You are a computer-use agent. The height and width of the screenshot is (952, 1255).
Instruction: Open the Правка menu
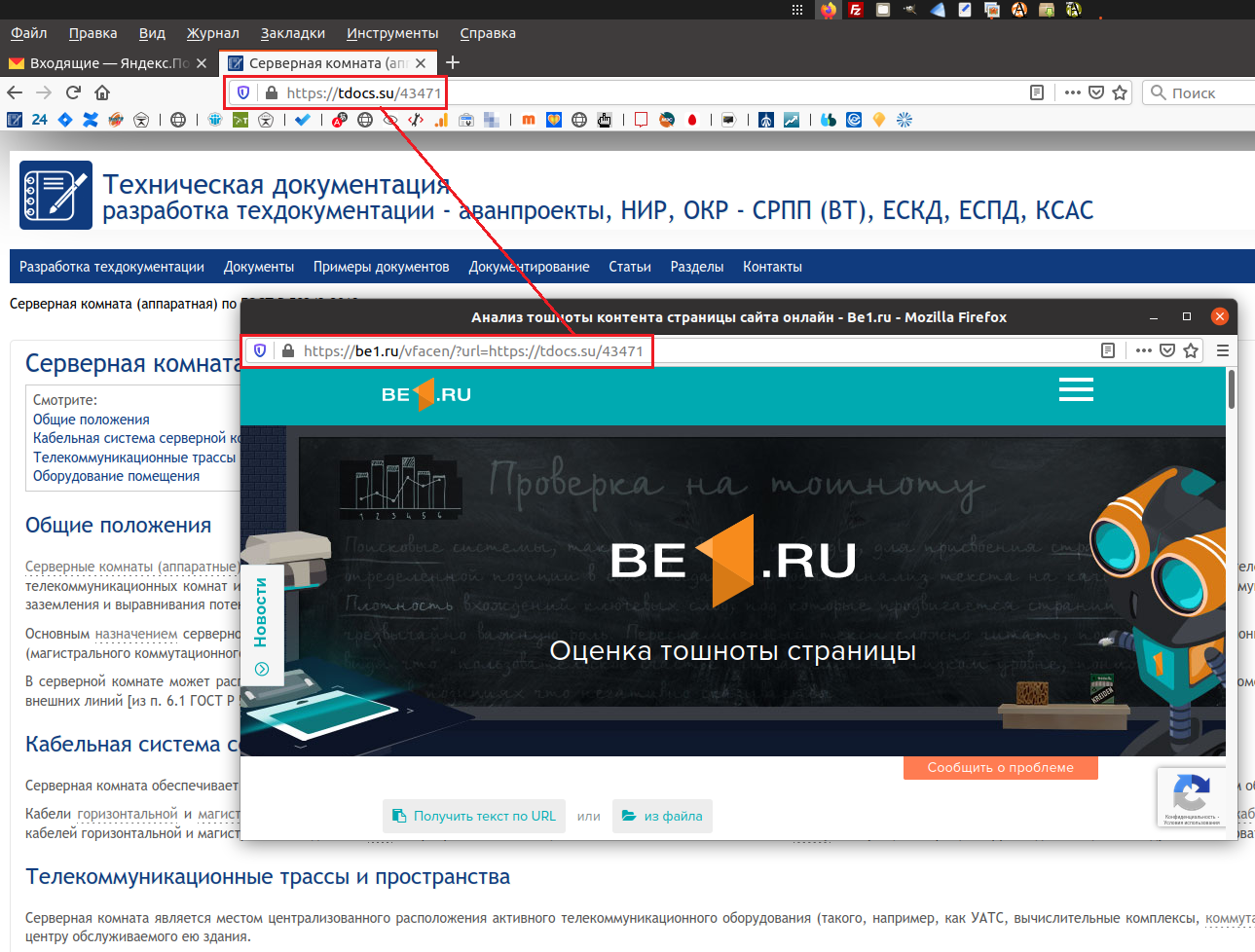[92, 33]
